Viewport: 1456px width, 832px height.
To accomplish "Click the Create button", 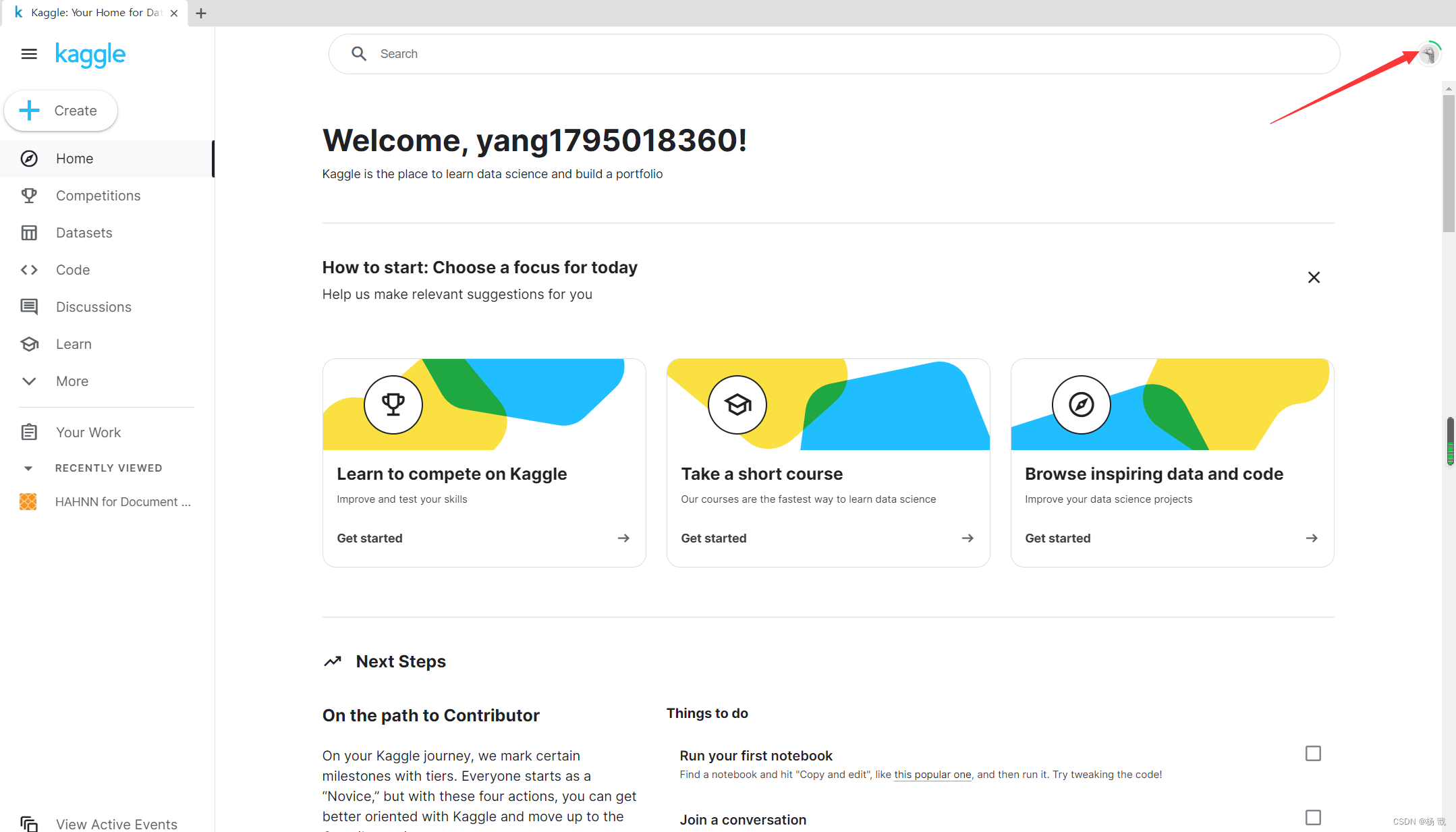I will click(60, 110).
